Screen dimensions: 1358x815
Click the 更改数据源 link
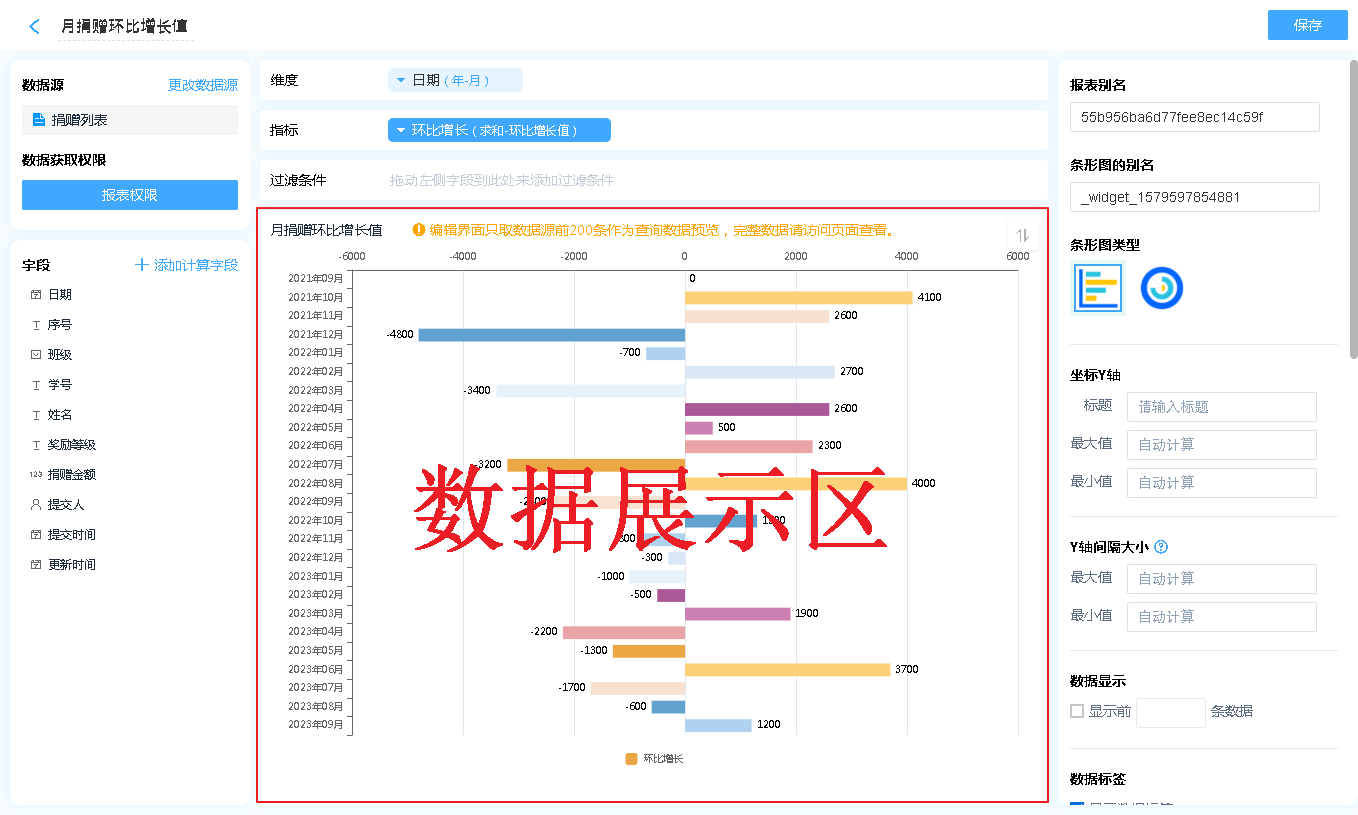[203, 86]
